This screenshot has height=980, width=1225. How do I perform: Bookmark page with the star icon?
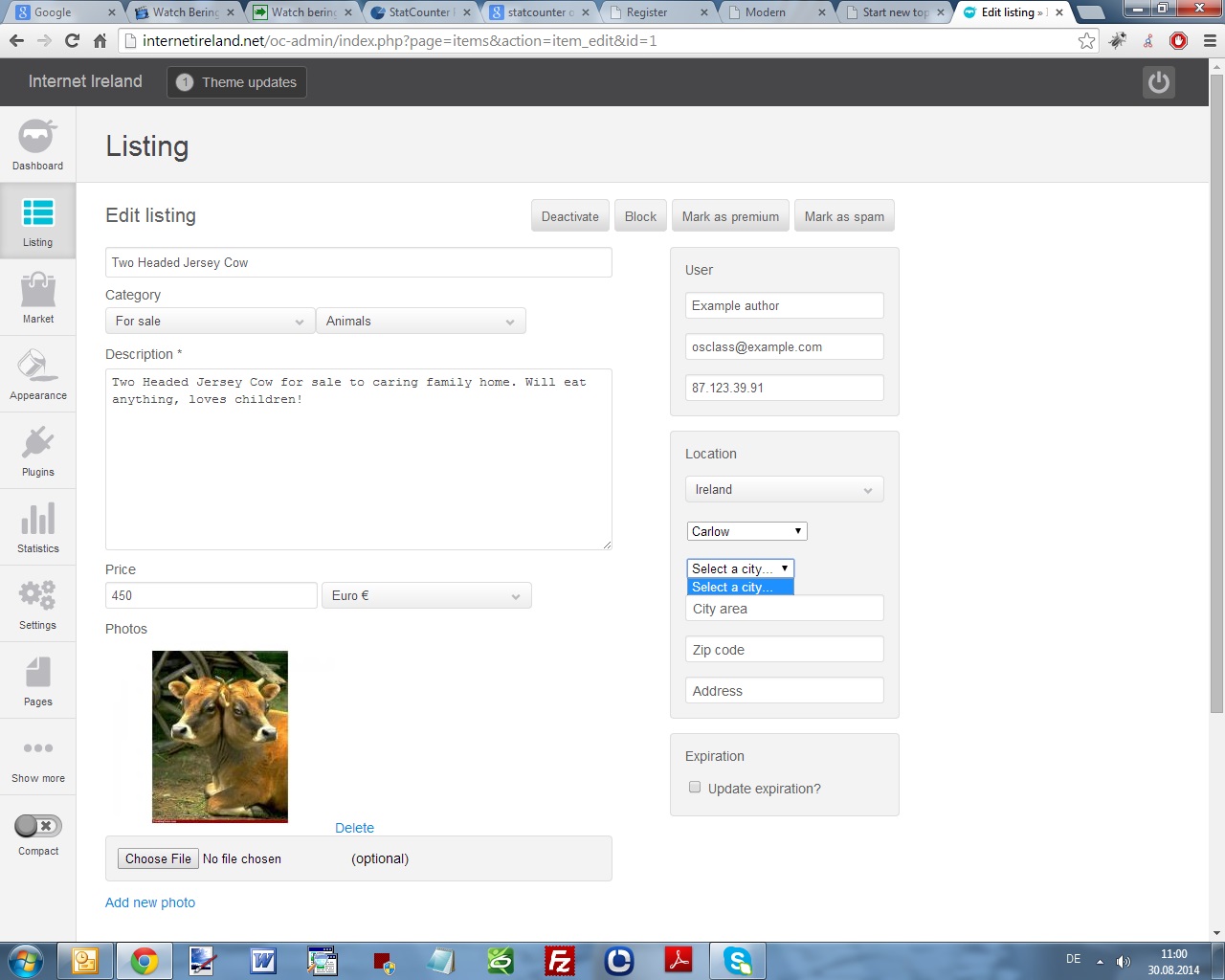coord(1086,41)
